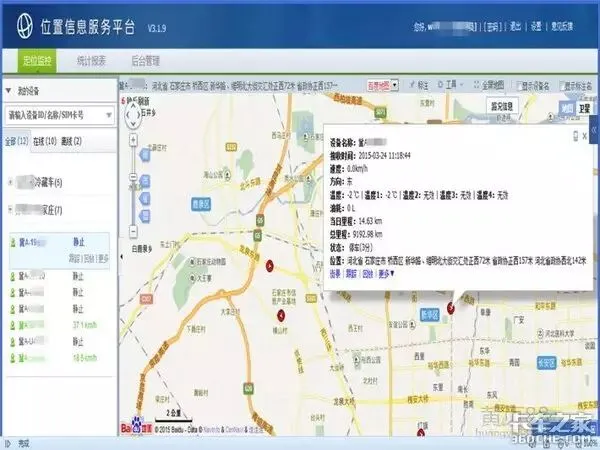
Task: Click the 密码 link in header
Action: coord(492,26)
